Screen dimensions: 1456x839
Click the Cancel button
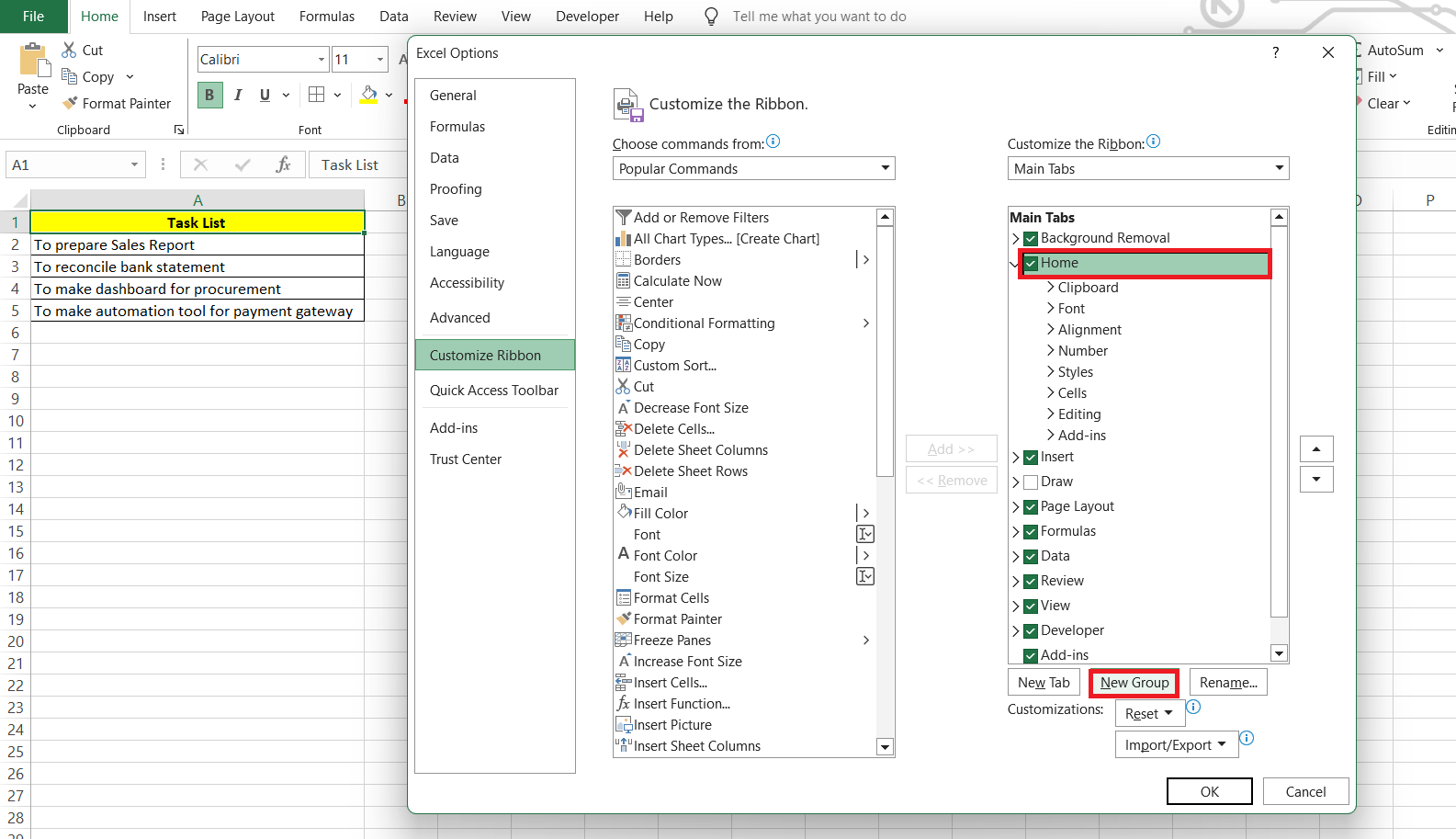click(x=1305, y=791)
